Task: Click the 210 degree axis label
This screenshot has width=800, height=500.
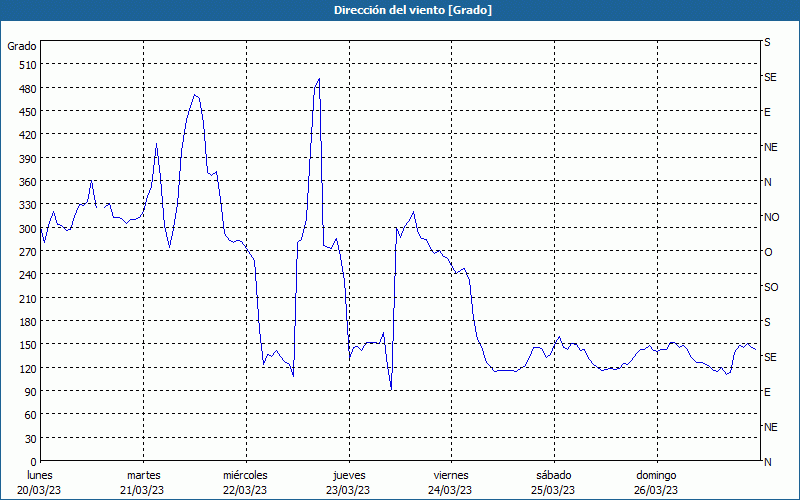Action: click(x=28, y=299)
